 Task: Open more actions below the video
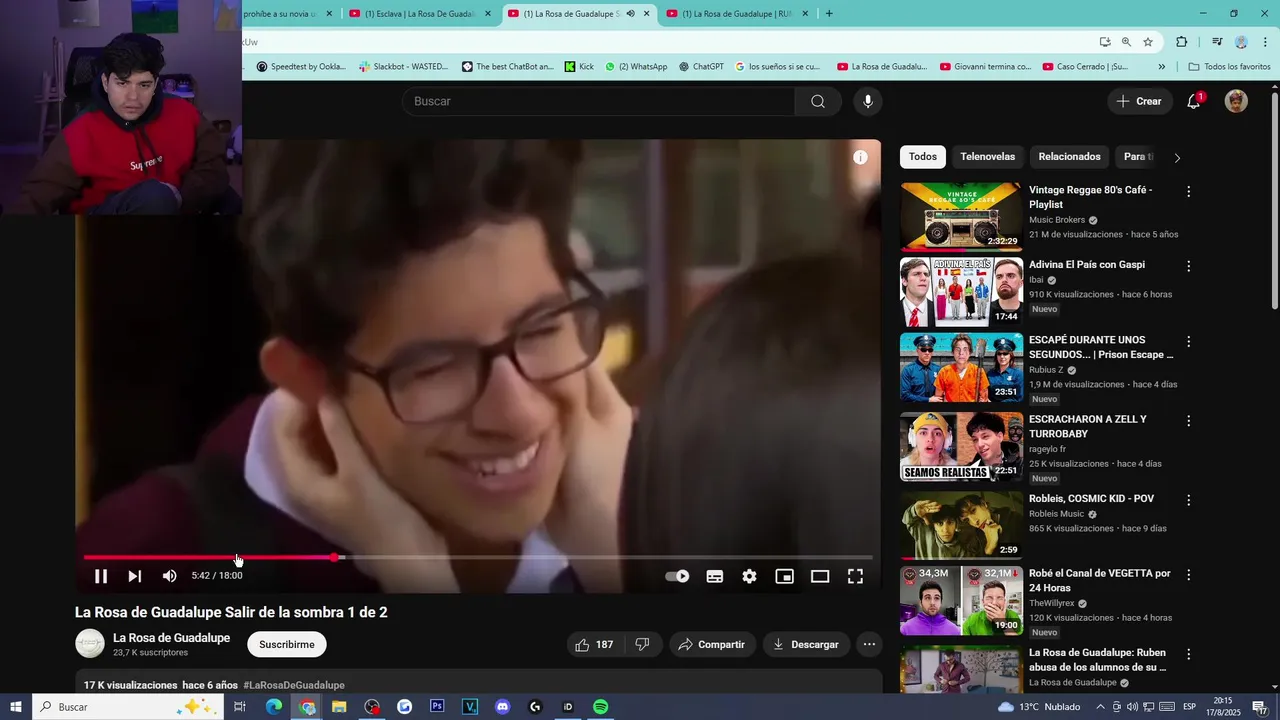(869, 644)
